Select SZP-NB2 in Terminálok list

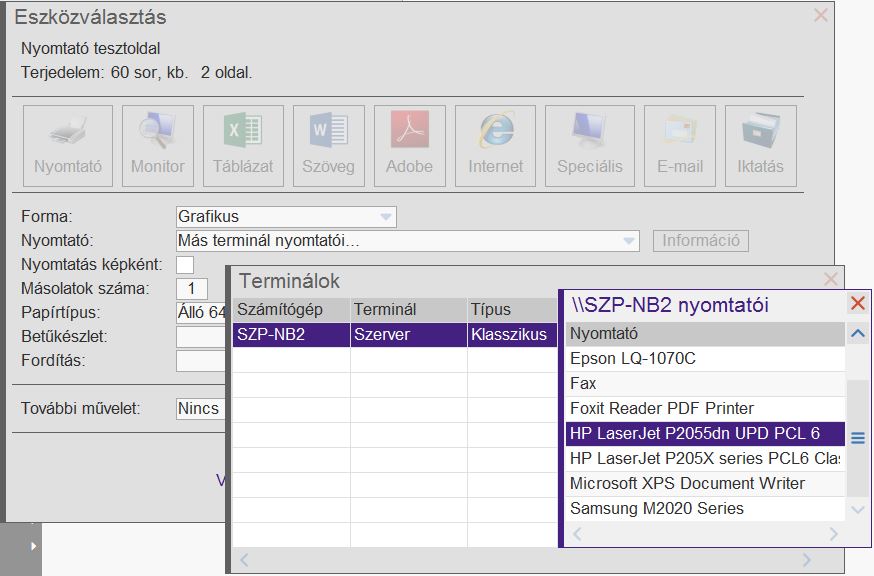(x=291, y=335)
